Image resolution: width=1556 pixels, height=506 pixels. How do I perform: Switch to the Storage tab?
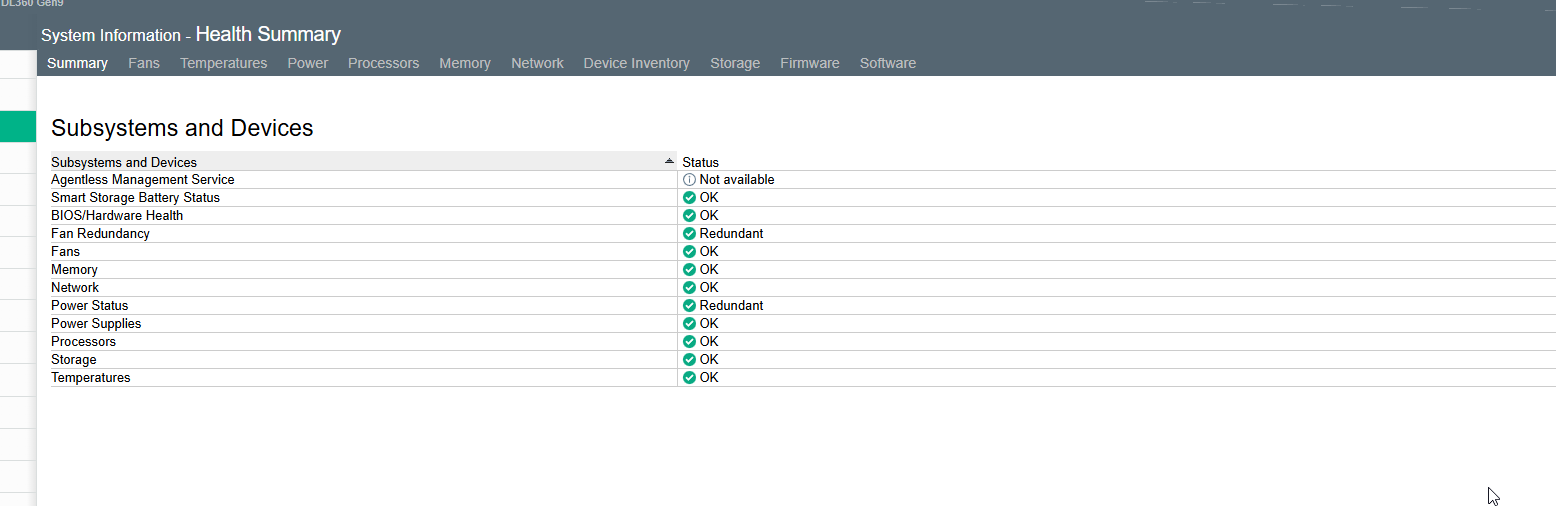[x=734, y=63]
